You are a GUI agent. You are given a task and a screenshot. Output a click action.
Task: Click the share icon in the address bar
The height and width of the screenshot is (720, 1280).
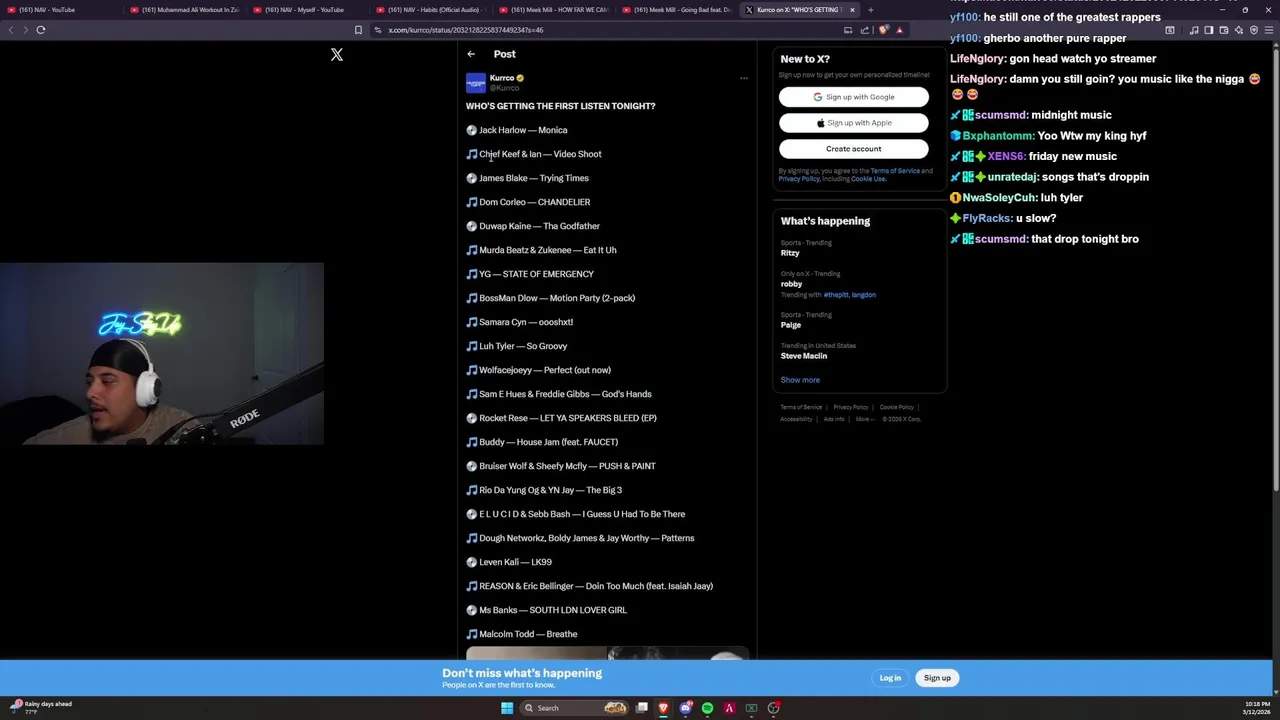(865, 30)
